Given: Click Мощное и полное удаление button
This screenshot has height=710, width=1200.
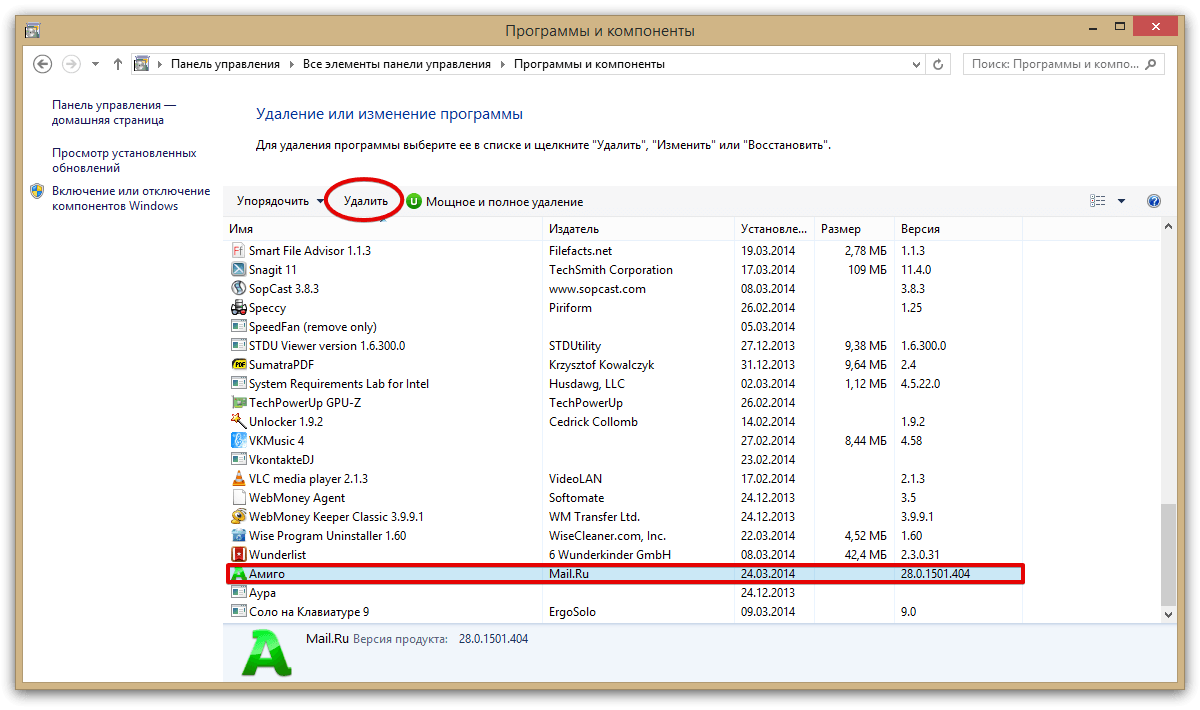Looking at the screenshot, I should click(x=495, y=201).
